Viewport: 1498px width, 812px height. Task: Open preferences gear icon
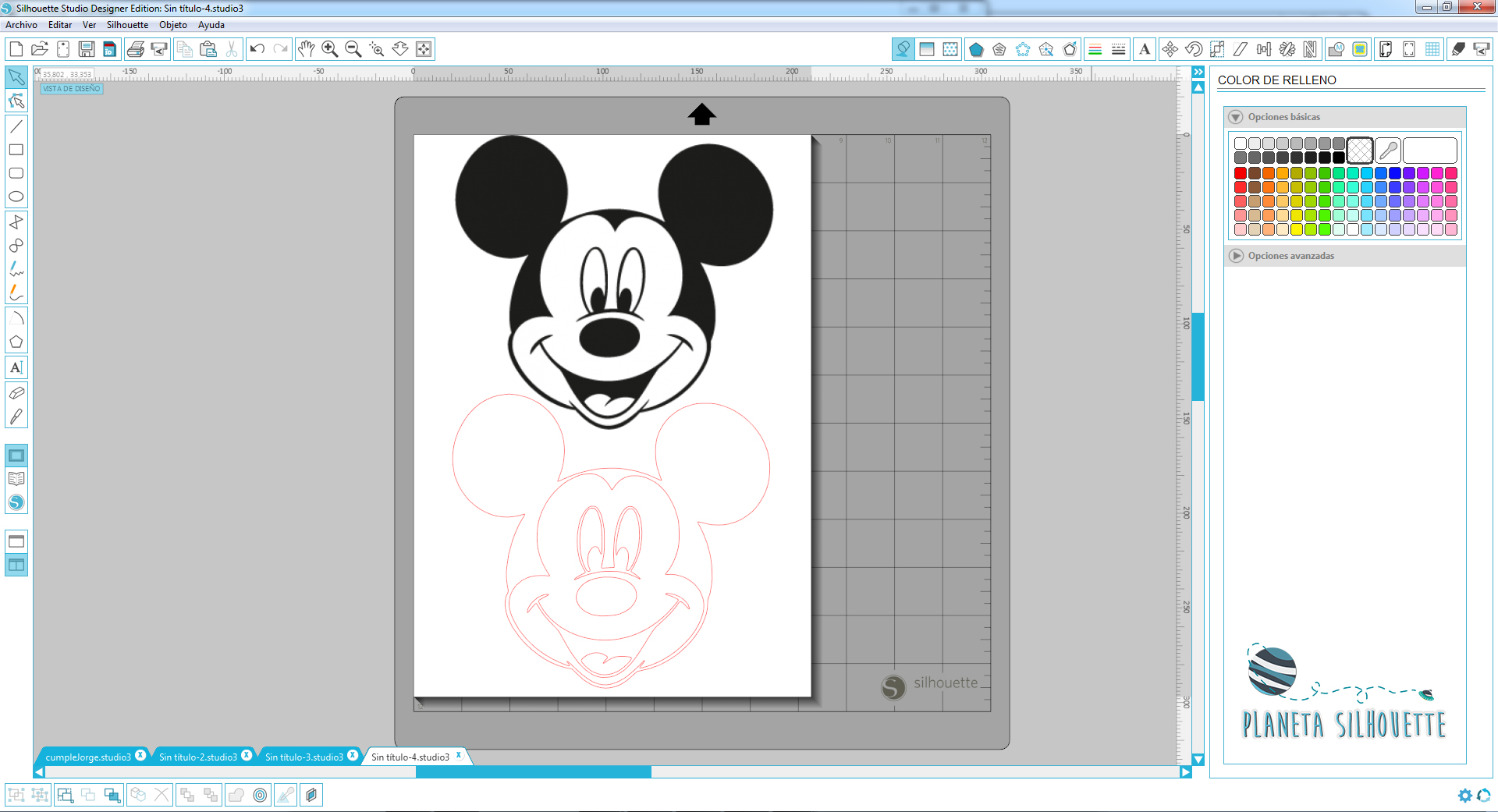[1464, 796]
